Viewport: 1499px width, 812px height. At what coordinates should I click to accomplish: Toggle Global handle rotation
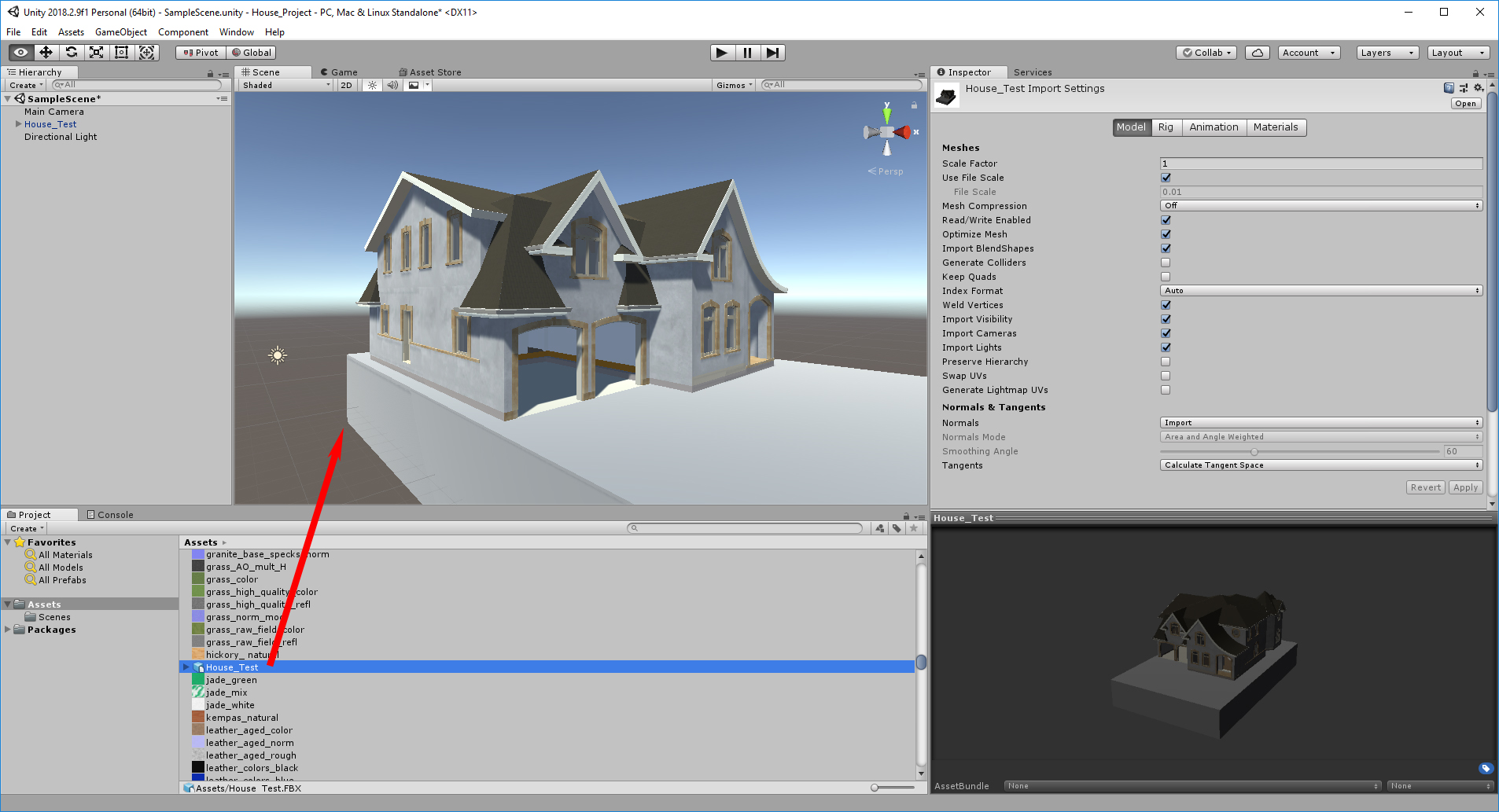(252, 53)
